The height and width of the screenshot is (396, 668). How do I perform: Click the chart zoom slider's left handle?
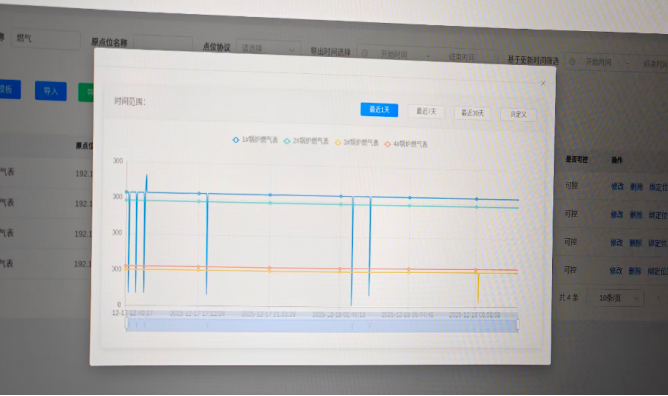click(127, 324)
